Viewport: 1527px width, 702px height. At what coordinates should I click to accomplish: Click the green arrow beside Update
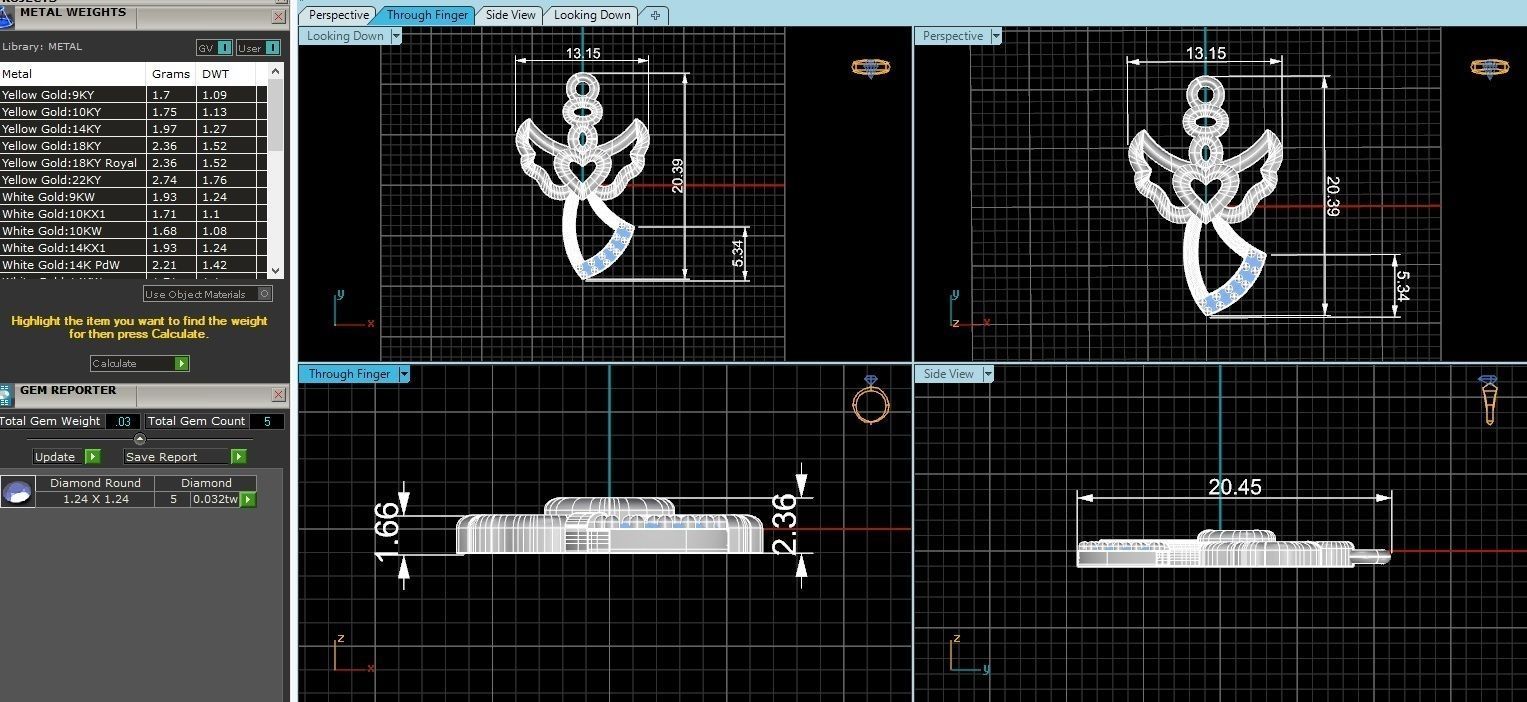coord(92,457)
